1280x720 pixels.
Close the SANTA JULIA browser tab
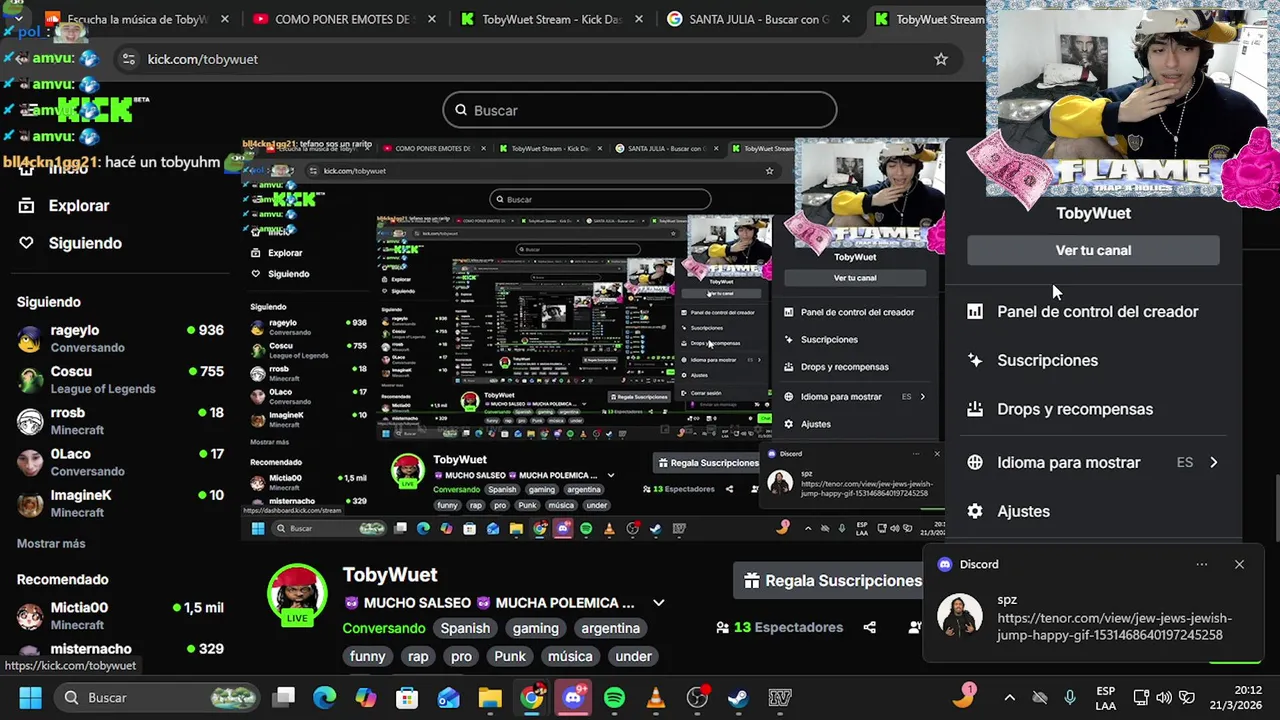click(846, 19)
